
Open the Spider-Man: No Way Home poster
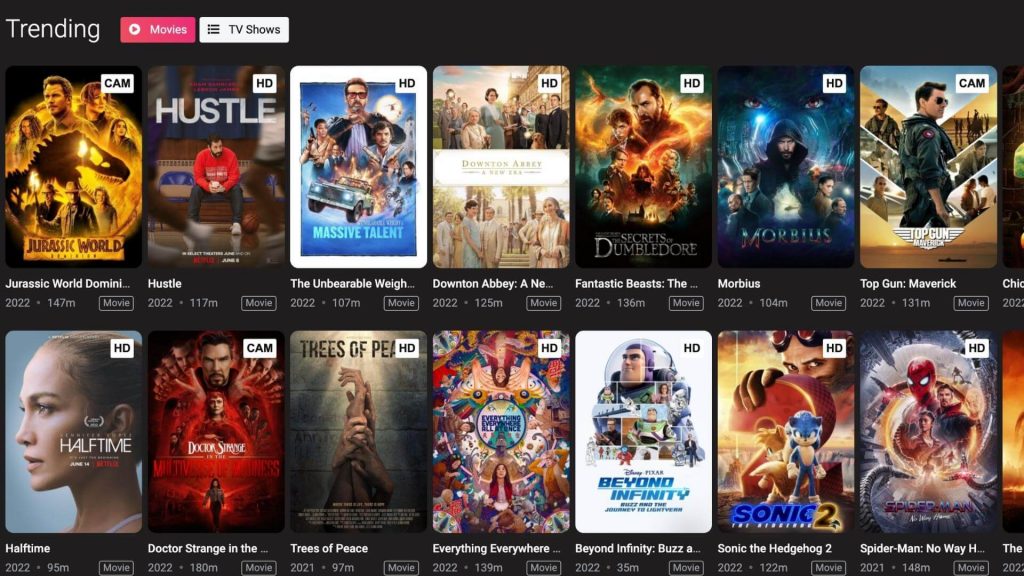(x=928, y=432)
